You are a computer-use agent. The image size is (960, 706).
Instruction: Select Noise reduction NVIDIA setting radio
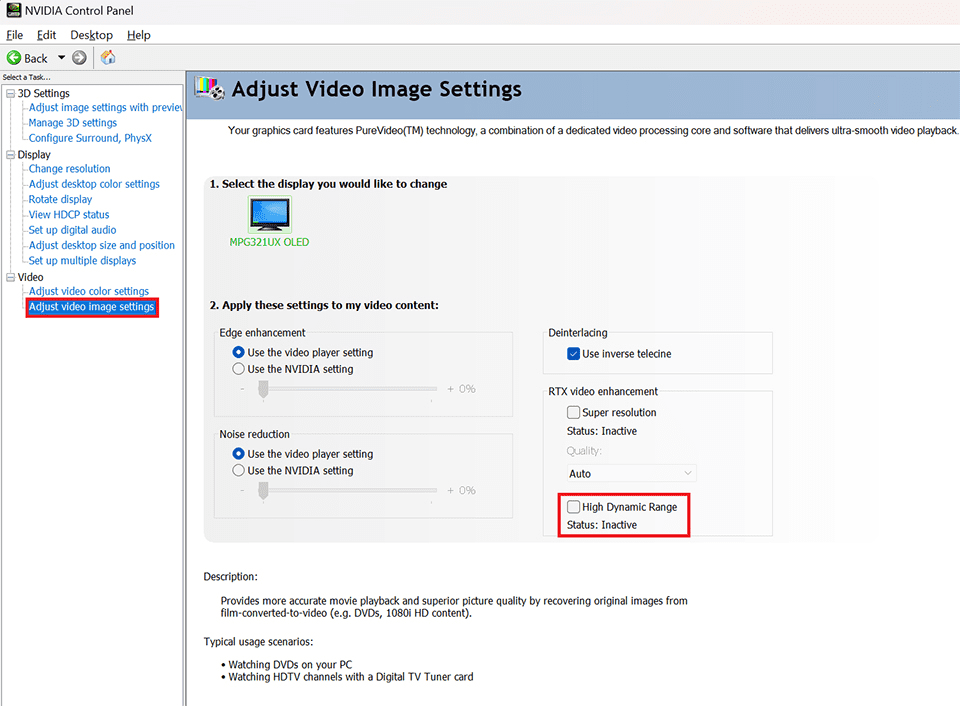238,470
